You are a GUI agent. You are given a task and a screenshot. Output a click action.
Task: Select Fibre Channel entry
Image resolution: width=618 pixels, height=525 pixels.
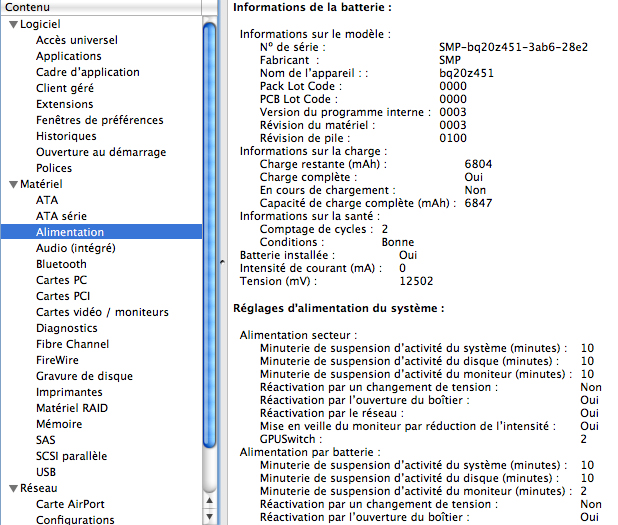point(73,344)
